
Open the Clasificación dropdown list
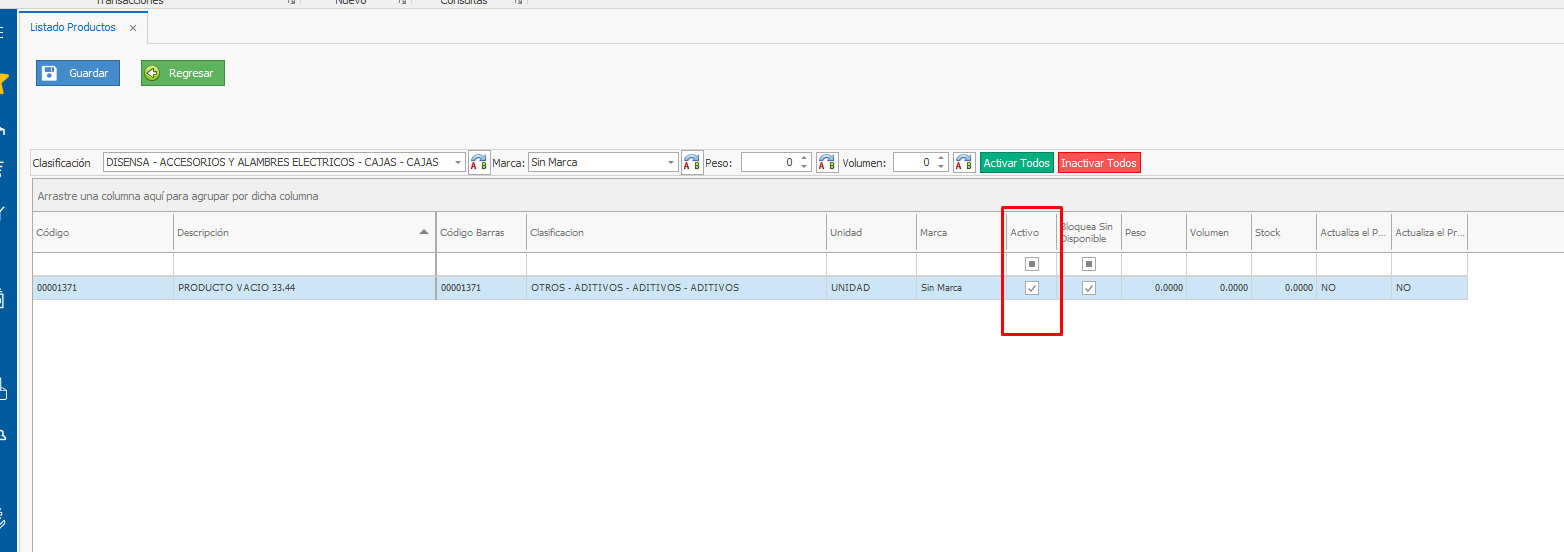coord(458,163)
